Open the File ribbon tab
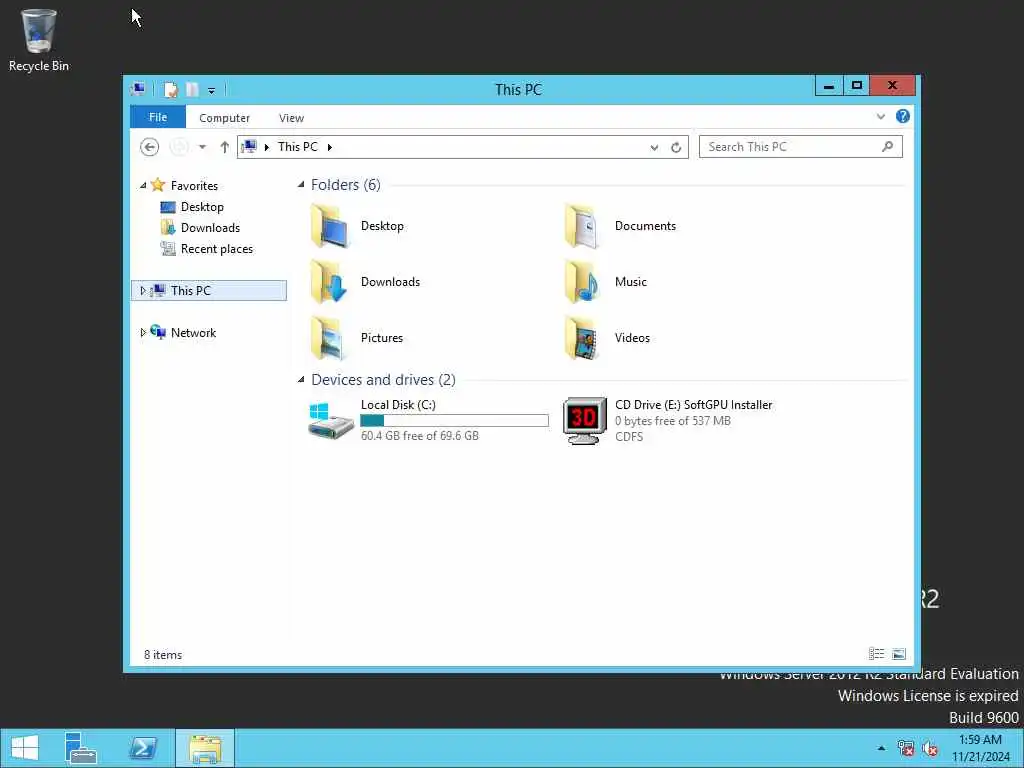Screen dimensions: 1024x768 158,118
